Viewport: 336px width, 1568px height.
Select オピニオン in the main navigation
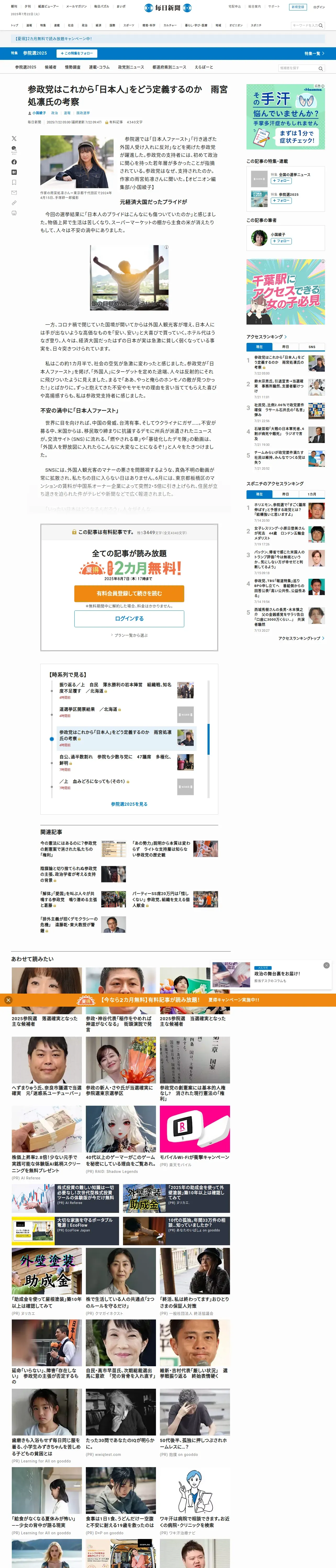[236, 26]
